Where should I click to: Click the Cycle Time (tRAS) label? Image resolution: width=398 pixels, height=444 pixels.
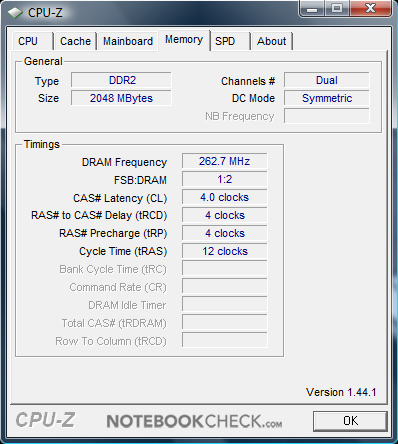pos(123,252)
